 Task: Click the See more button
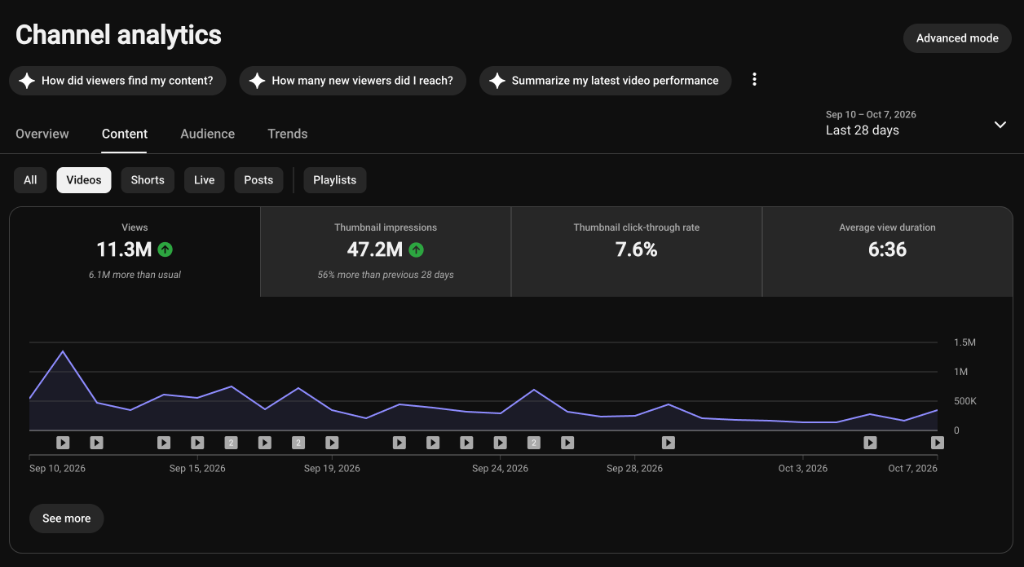pyautogui.click(x=67, y=519)
